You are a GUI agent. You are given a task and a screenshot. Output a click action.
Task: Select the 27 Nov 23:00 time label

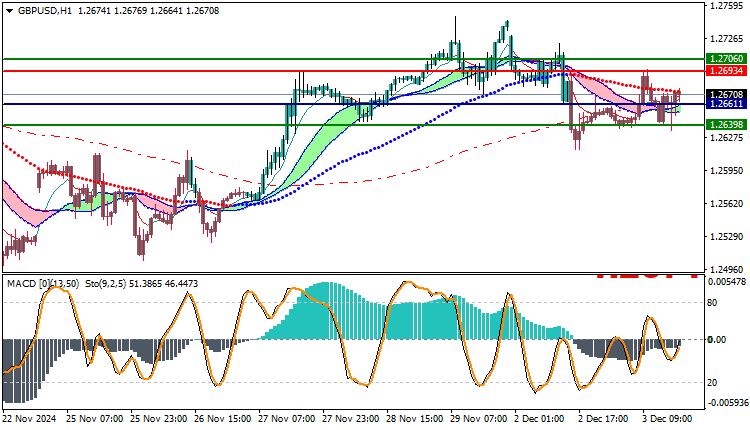pyautogui.click(x=351, y=419)
